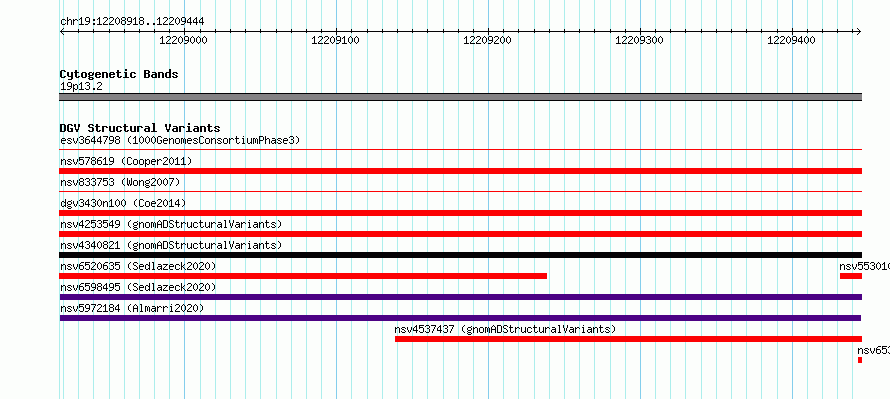
Task: Click ruler position 12209100
Action: pyautogui.click(x=335, y=40)
